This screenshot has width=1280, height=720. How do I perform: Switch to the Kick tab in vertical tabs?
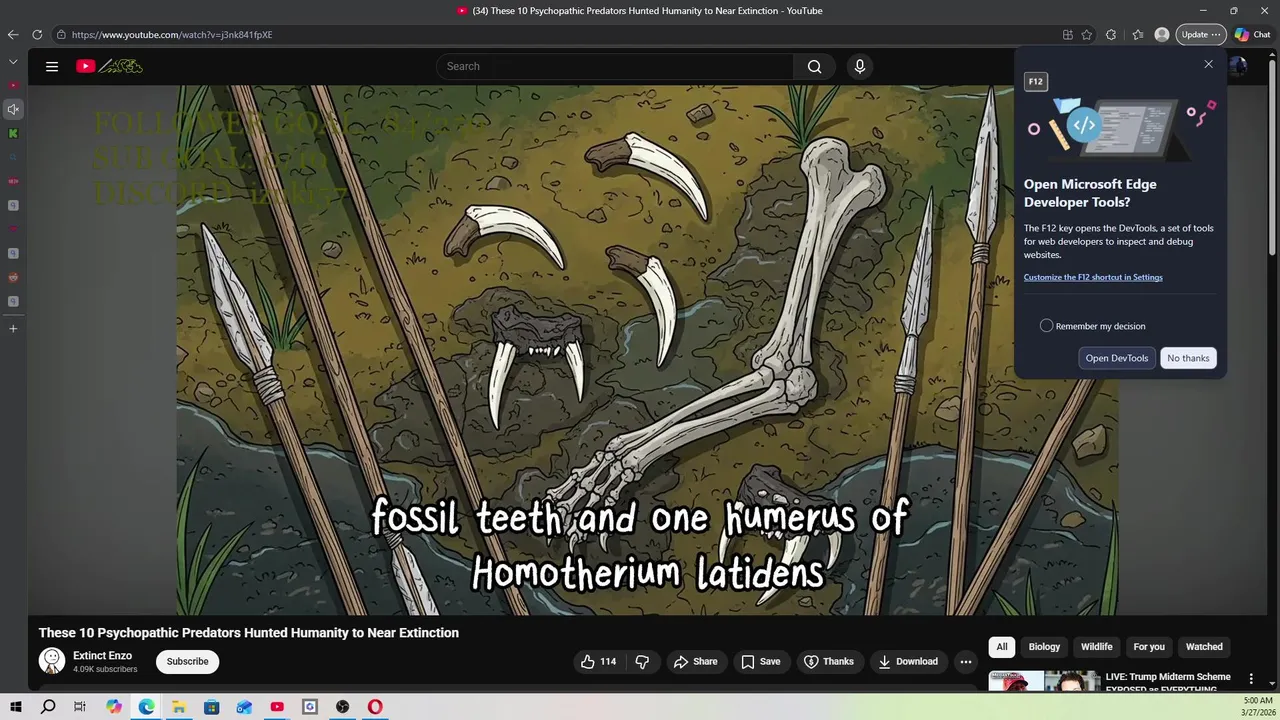[x=13, y=133]
